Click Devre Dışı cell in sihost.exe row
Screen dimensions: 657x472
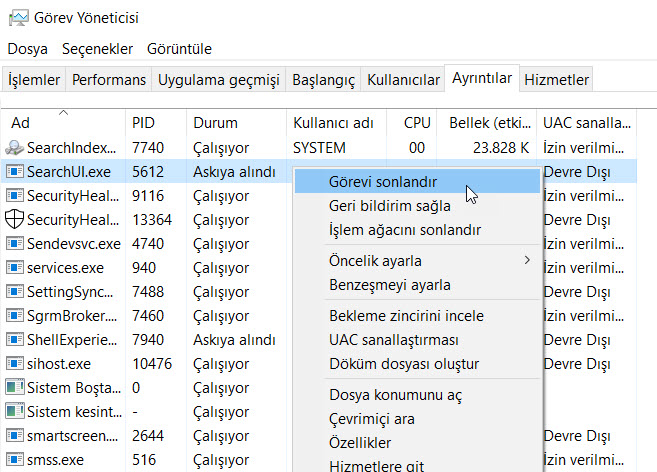(x=577, y=364)
